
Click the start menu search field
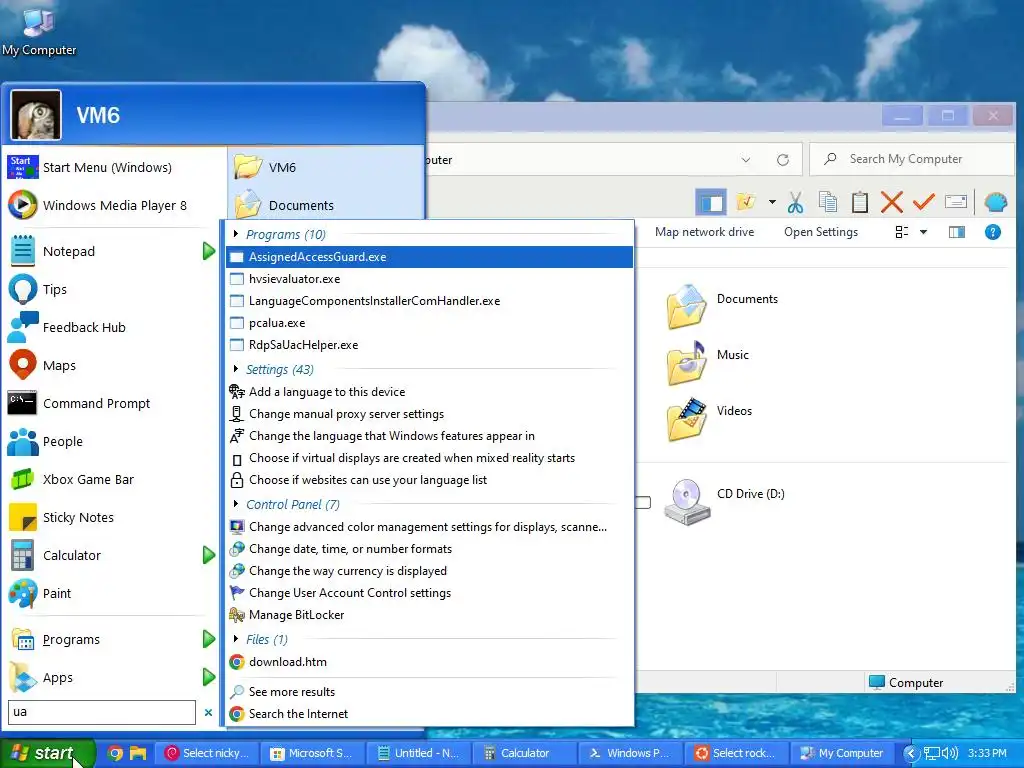pyautogui.click(x=102, y=712)
